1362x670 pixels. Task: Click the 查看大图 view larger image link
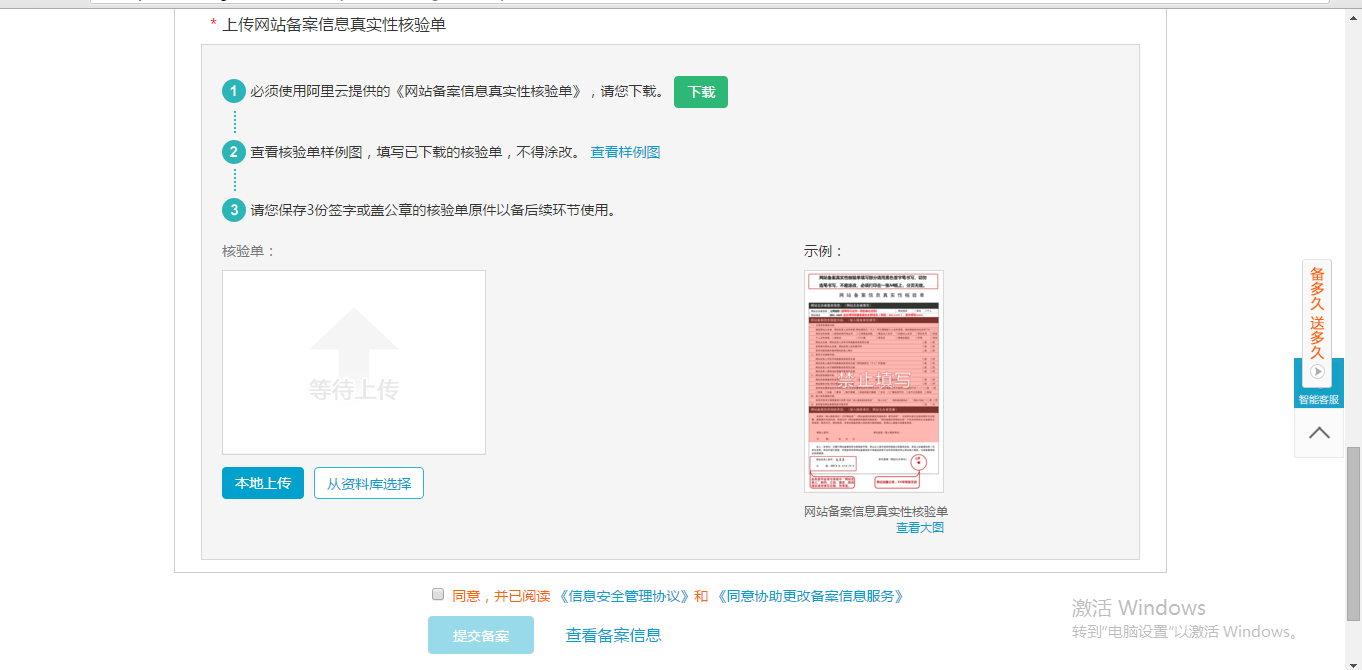click(x=919, y=527)
